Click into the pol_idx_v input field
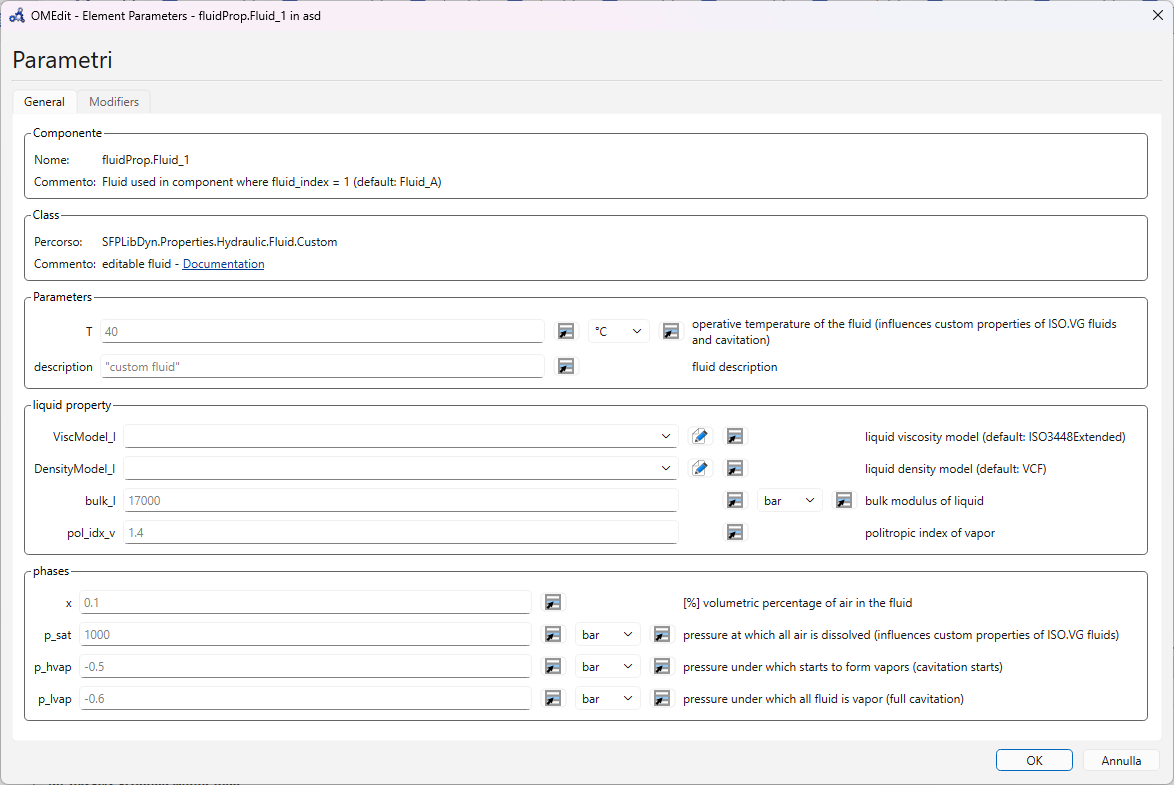Screen dimensions: 1174x785 [x=401, y=533]
